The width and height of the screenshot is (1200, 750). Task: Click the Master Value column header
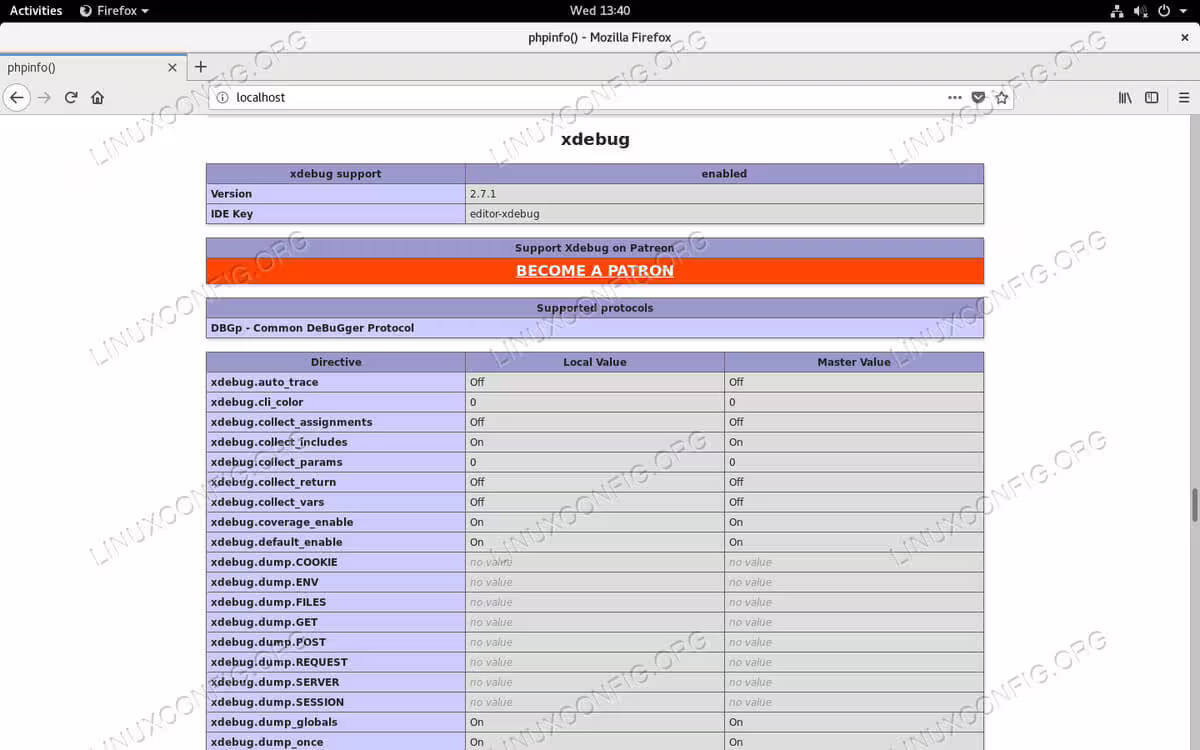(x=854, y=362)
